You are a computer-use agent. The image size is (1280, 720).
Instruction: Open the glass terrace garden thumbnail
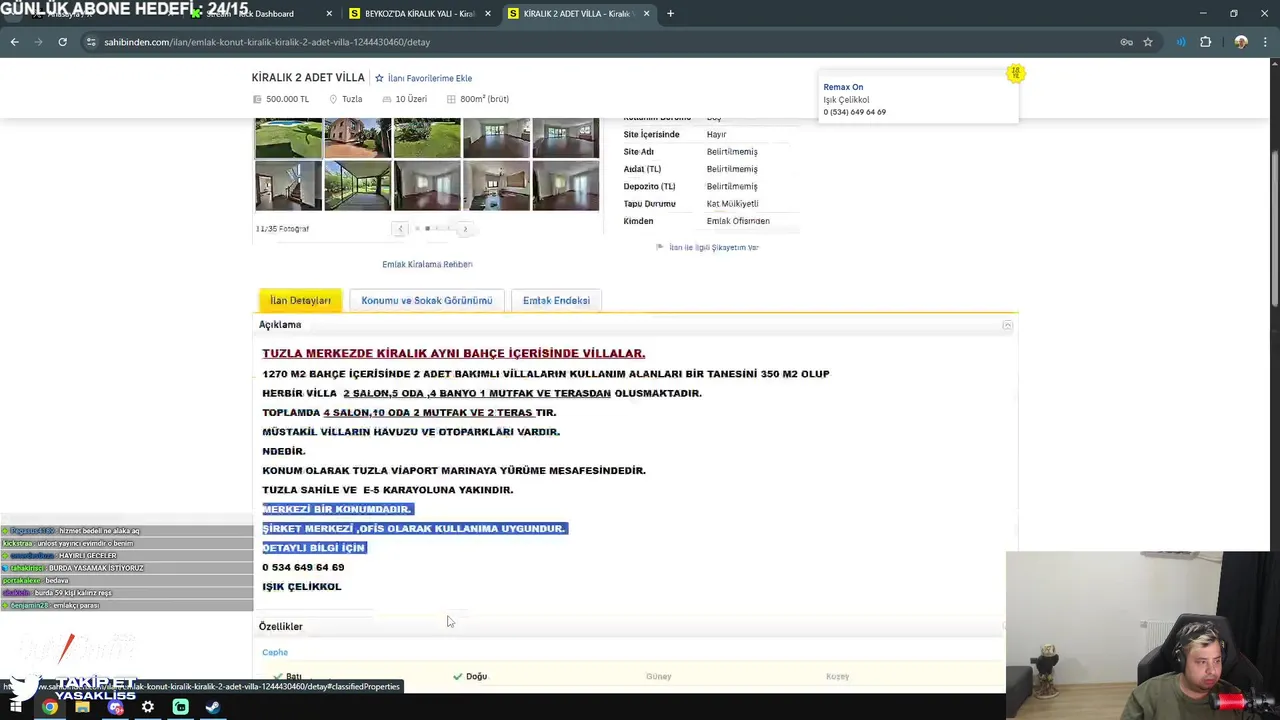(358, 185)
